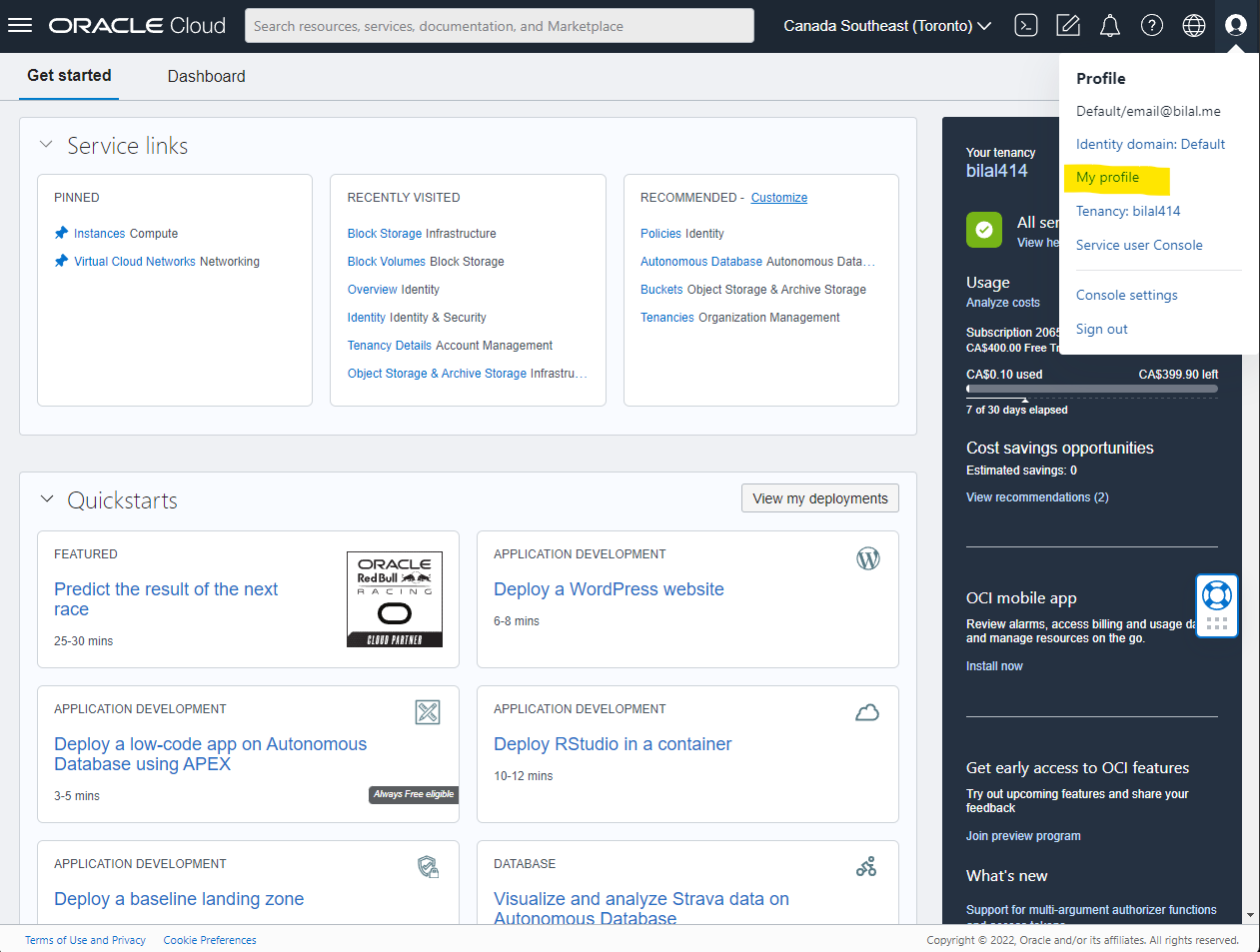
Task: Click View recommendations (2) link
Action: point(1037,497)
